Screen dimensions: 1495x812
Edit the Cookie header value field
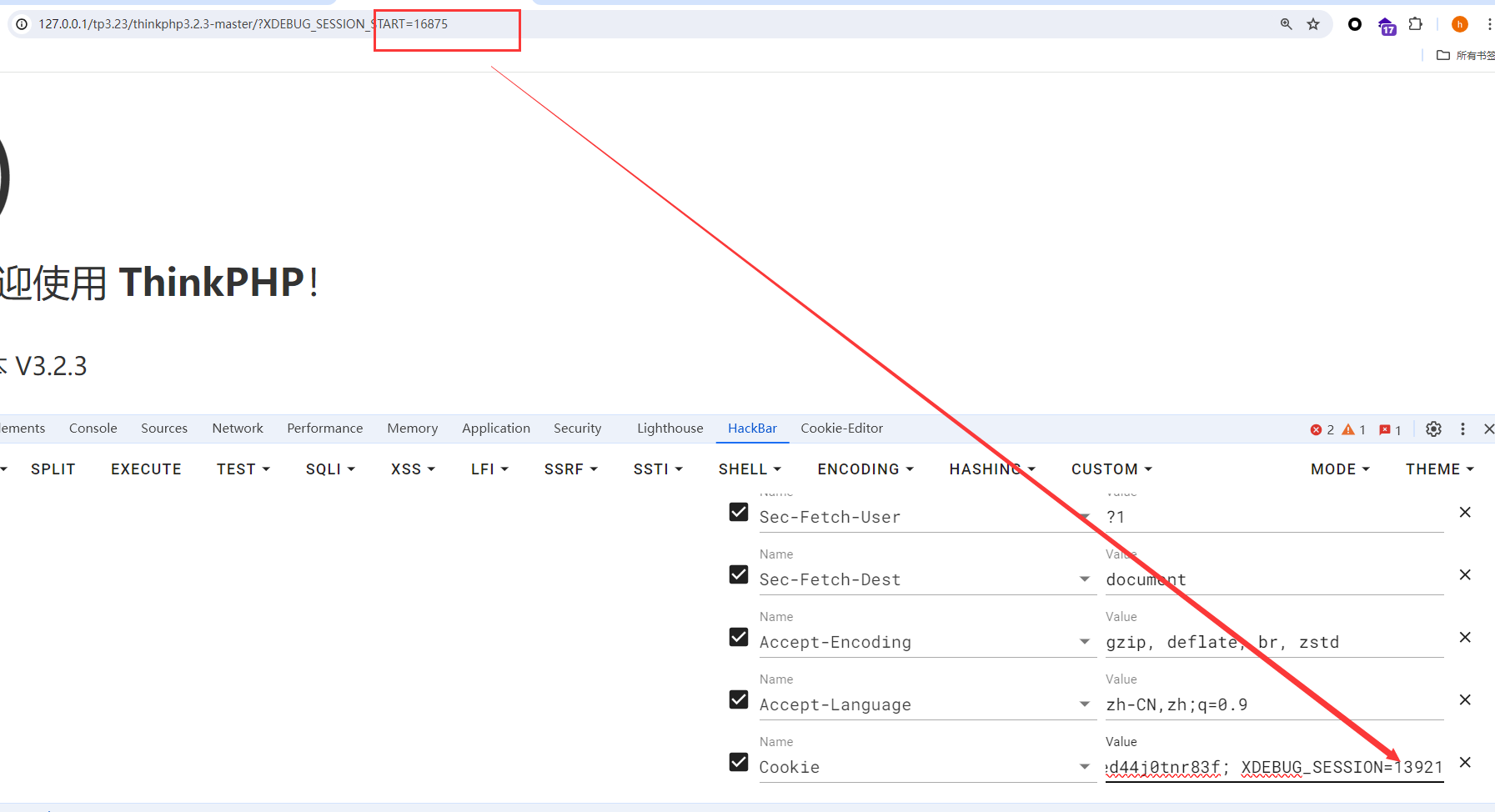click(x=1274, y=767)
